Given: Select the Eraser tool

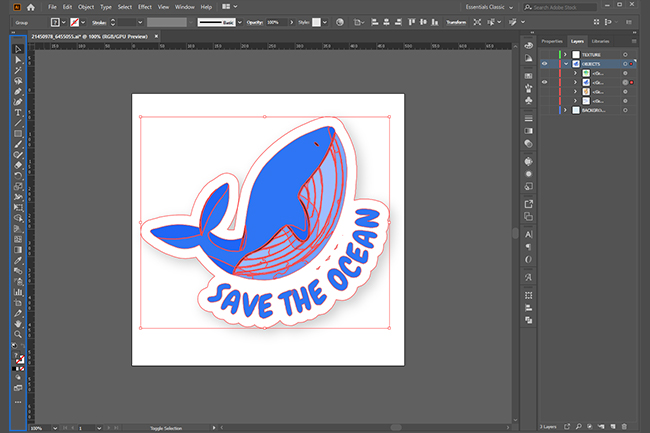Looking at the screenshot, I should (18, 165).
